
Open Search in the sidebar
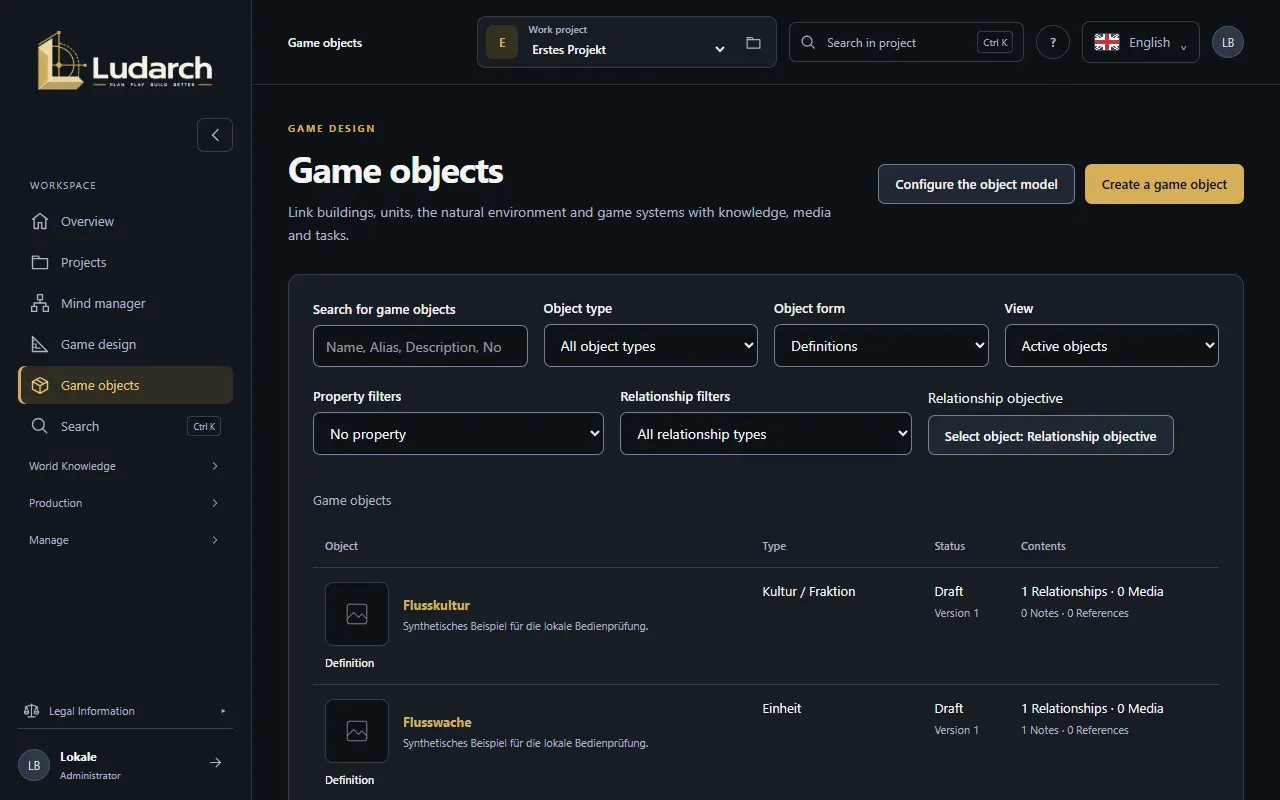(x=125, y=426)
